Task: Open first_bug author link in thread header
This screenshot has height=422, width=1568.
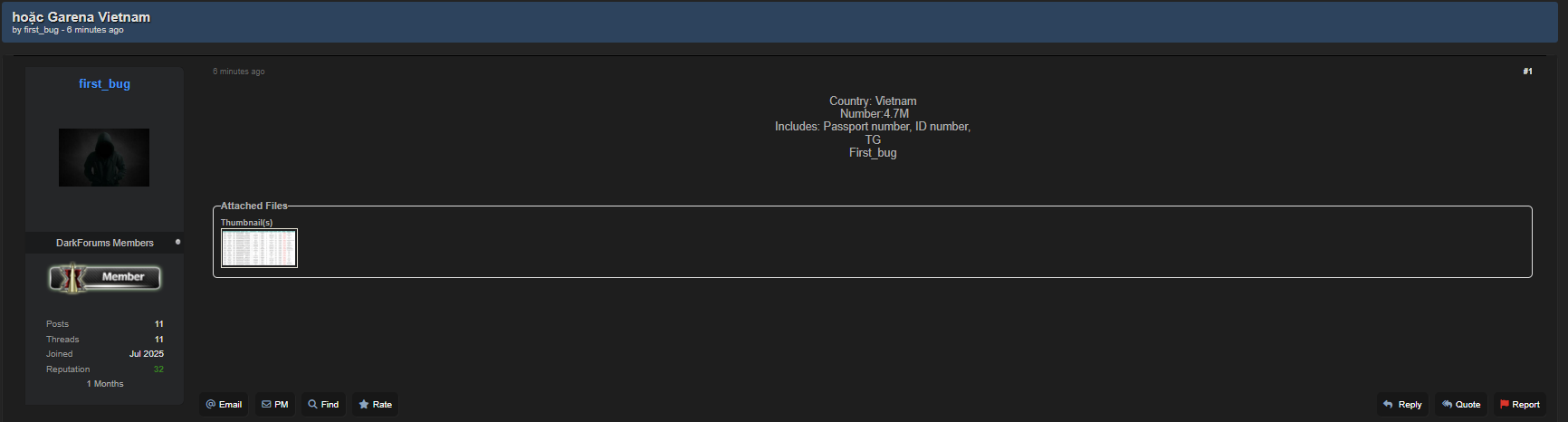Action: pos(41,30)
